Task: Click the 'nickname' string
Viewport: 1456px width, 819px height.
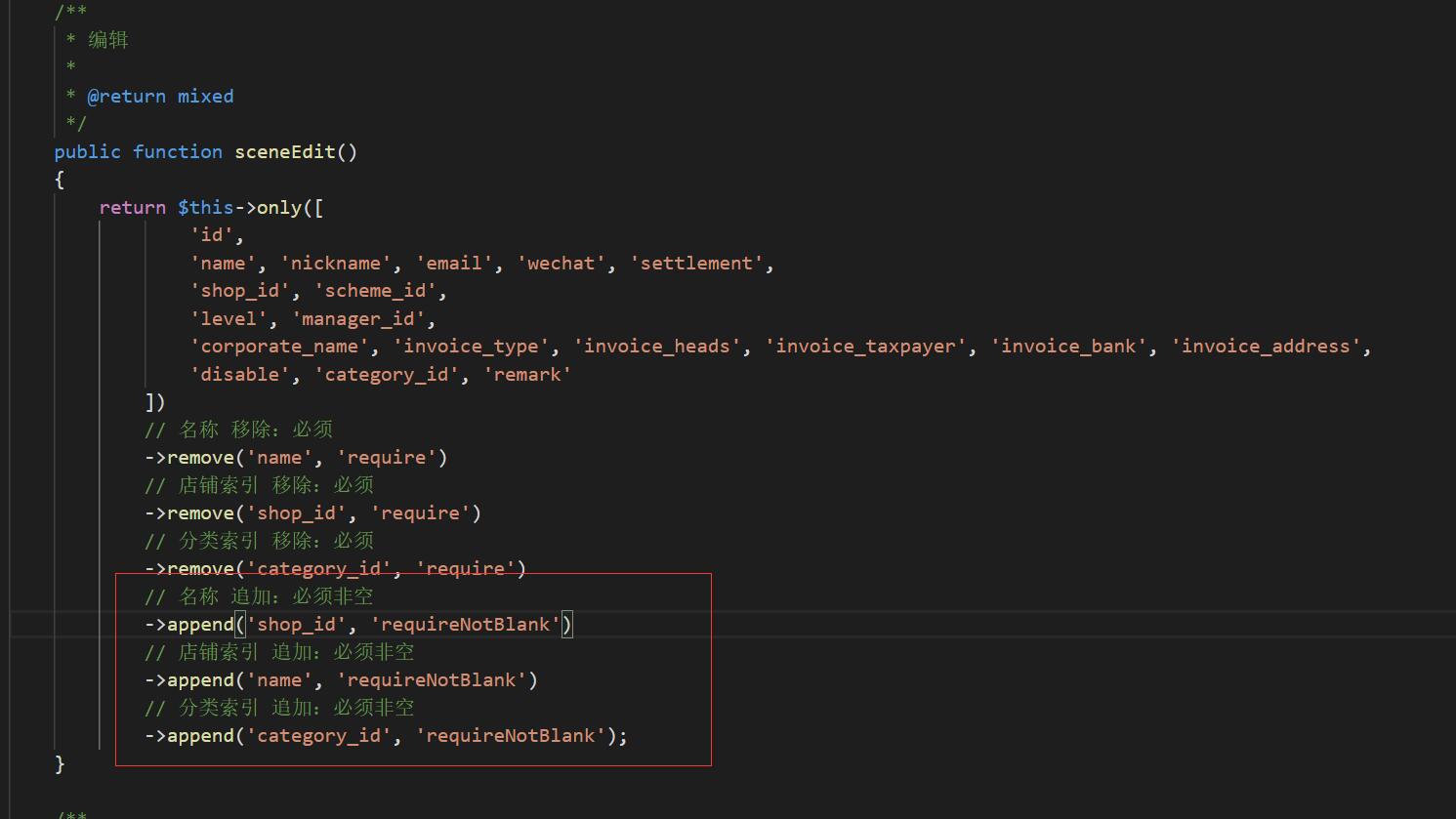Action: pos(336,264)
